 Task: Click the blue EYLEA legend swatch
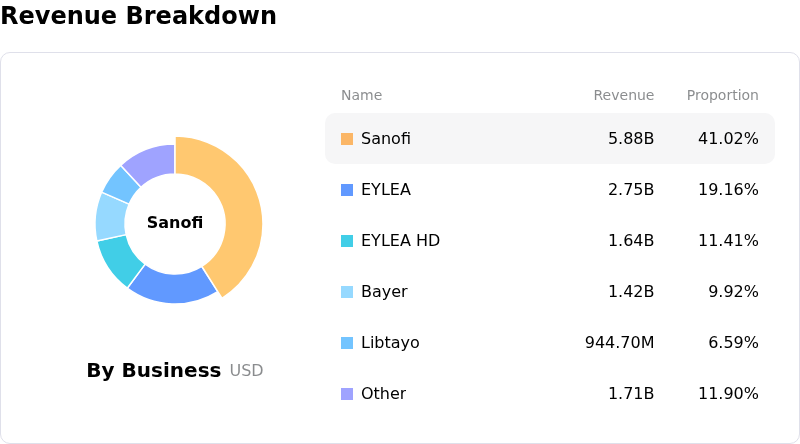click(x=347, y=190)
